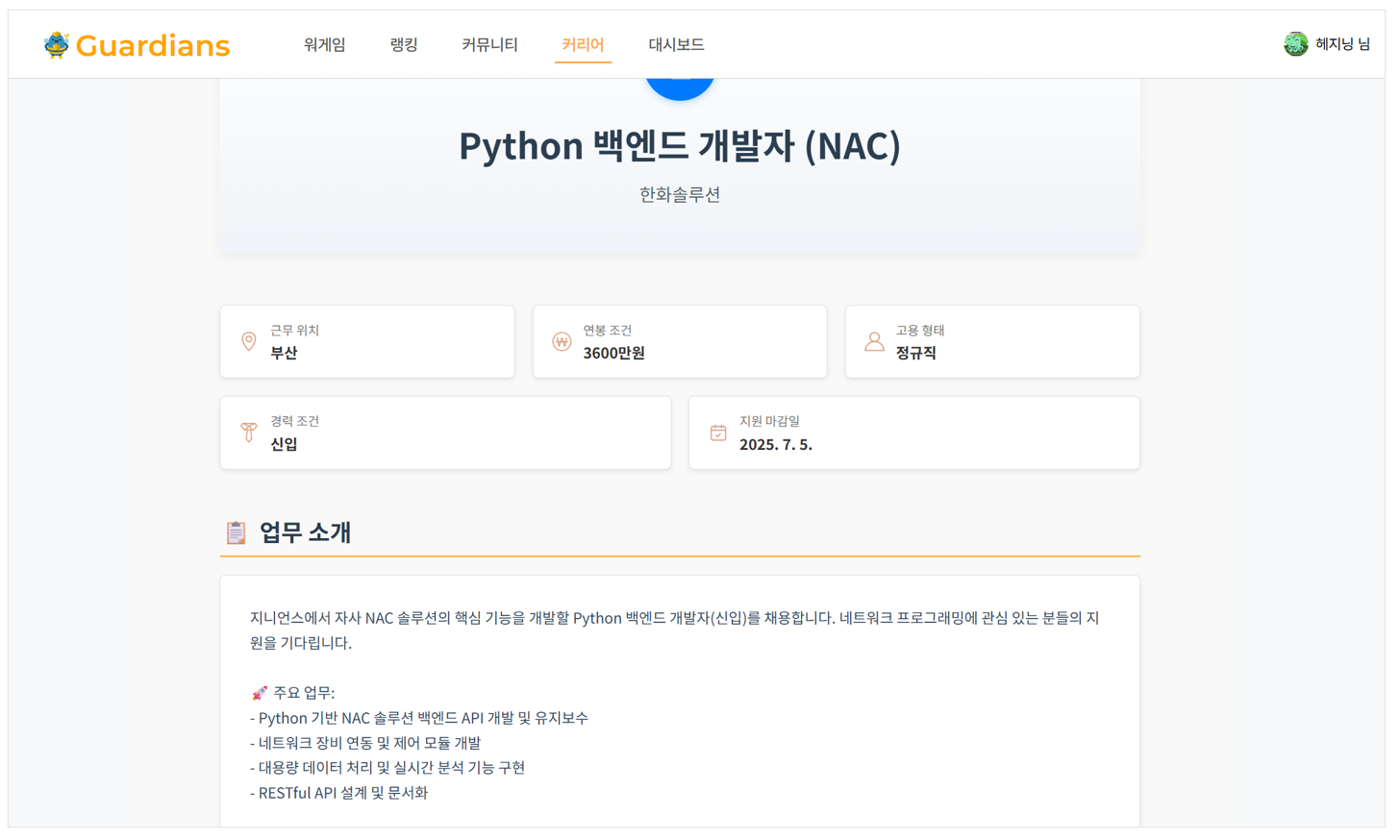Open the 랭킹 menu
The image size is (1400, 840).
tap(404, 44)
